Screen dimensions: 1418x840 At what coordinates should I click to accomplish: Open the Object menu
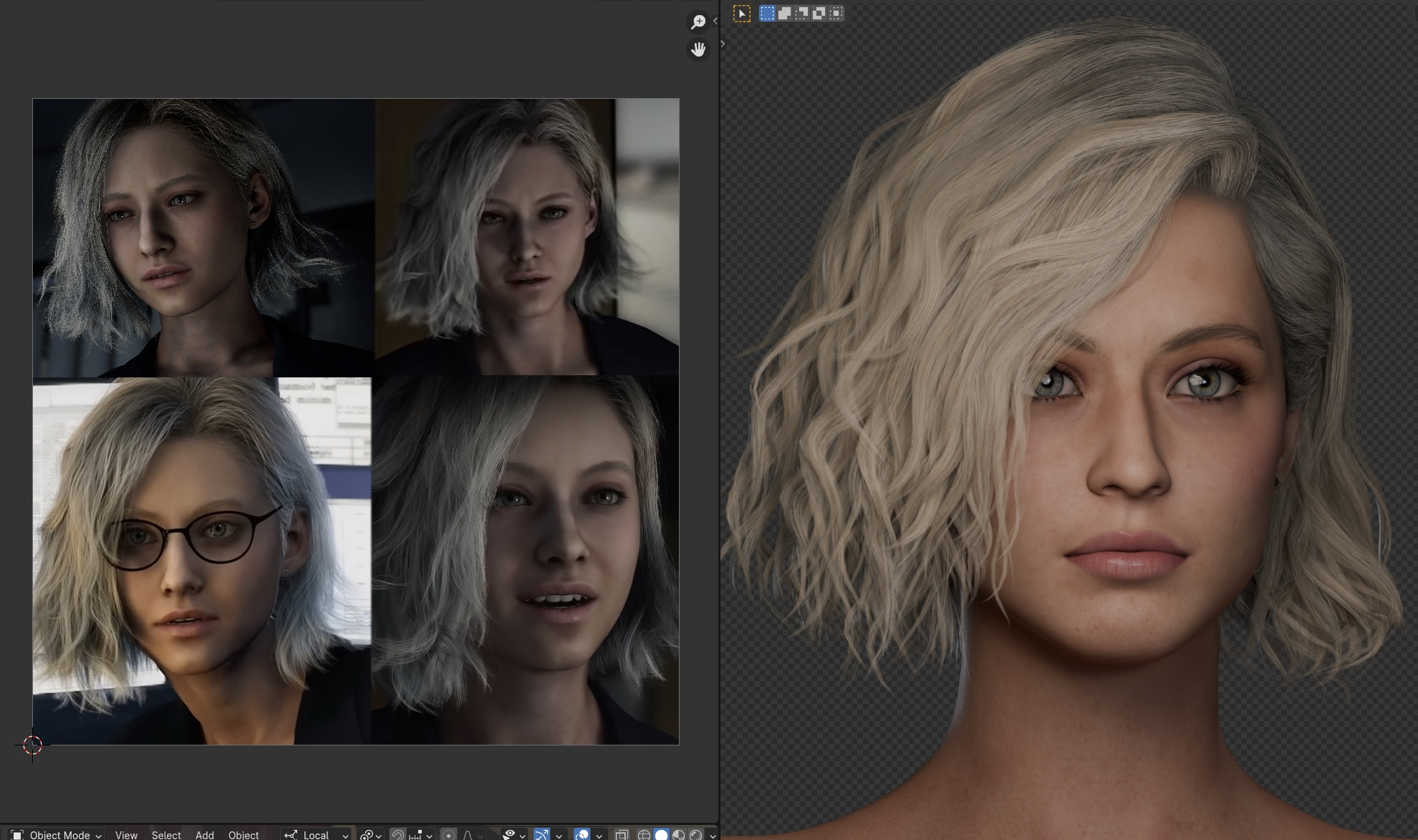click(243, 835)
